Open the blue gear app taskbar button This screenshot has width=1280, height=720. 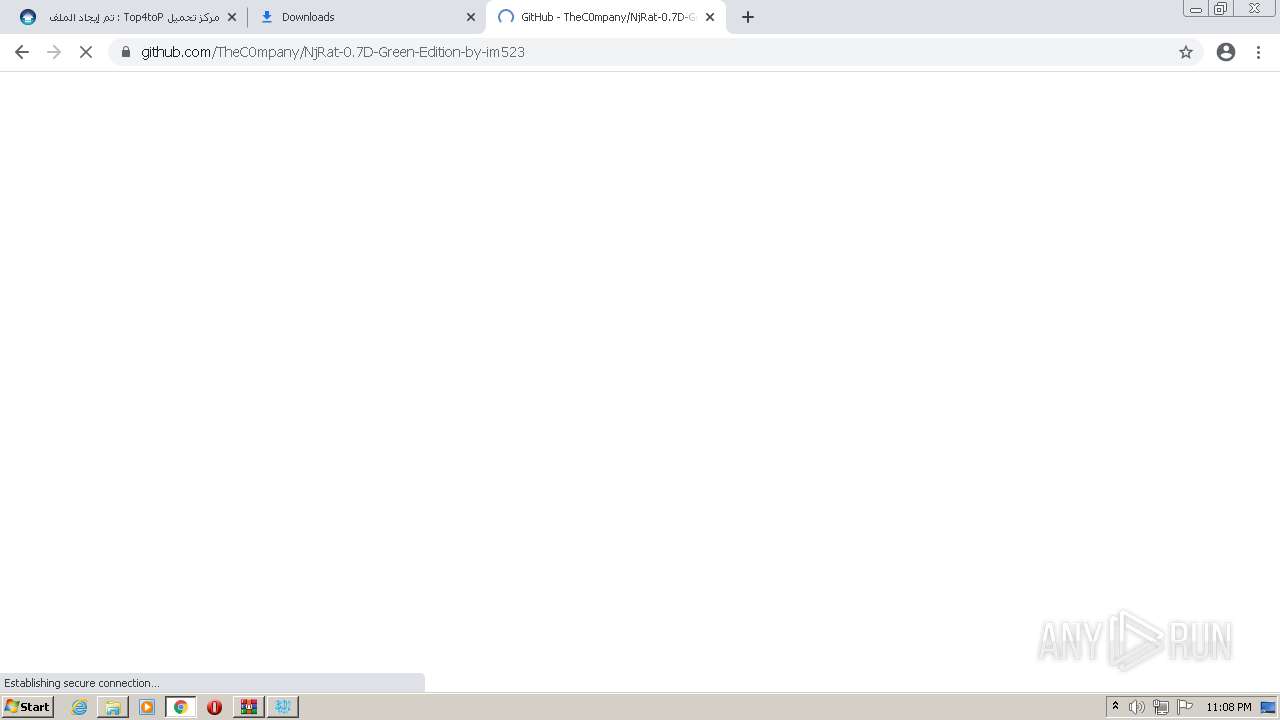pos(283,707)
